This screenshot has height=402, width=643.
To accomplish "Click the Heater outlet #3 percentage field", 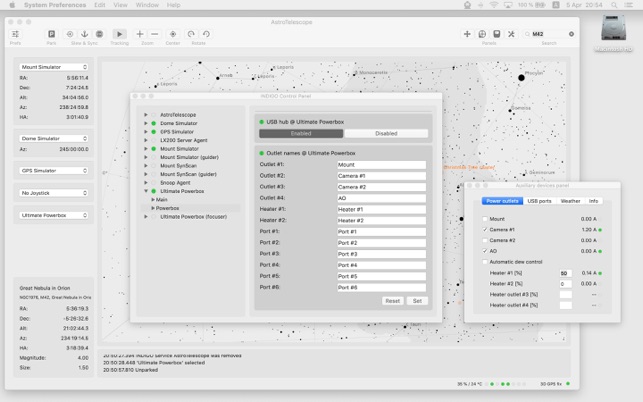I will pyautogui.click(x=565, y=295).
